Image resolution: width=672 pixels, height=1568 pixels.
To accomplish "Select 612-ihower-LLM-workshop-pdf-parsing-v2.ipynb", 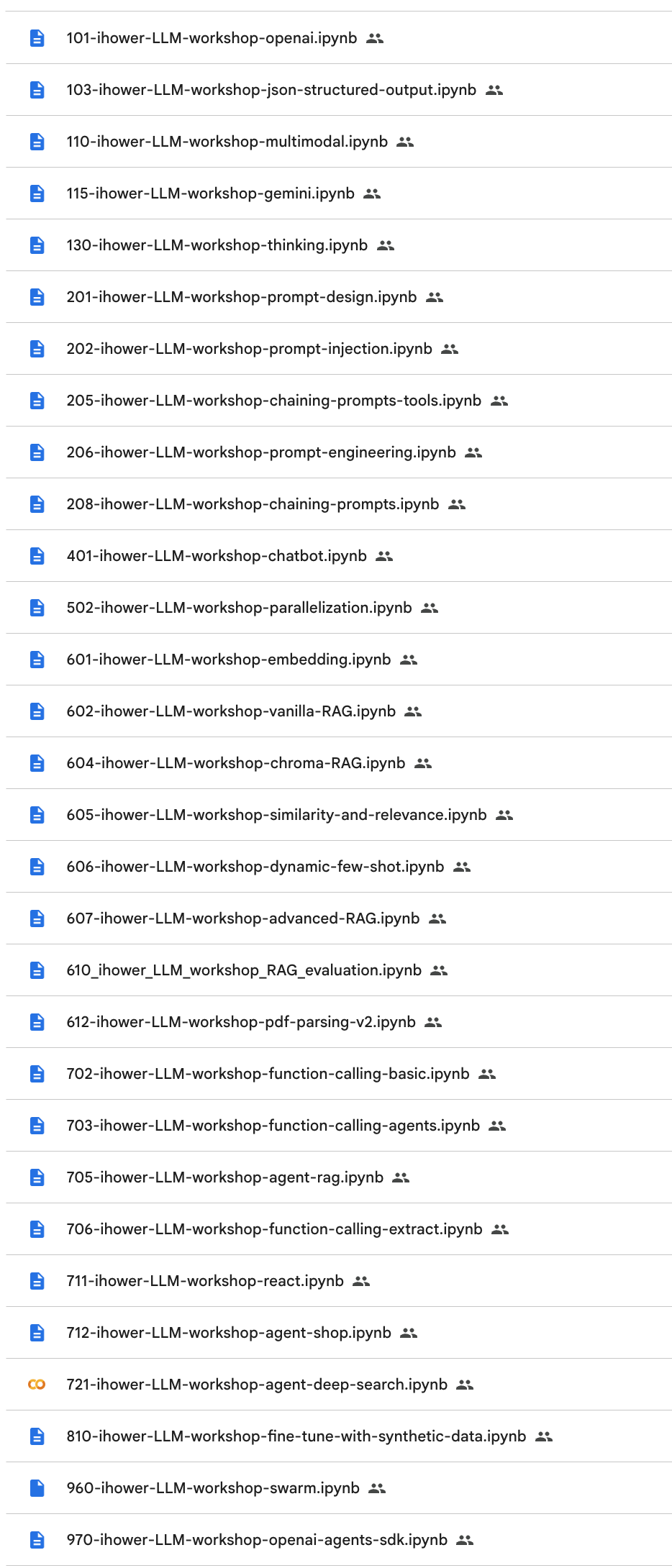I will click(x=241, y=1022).
